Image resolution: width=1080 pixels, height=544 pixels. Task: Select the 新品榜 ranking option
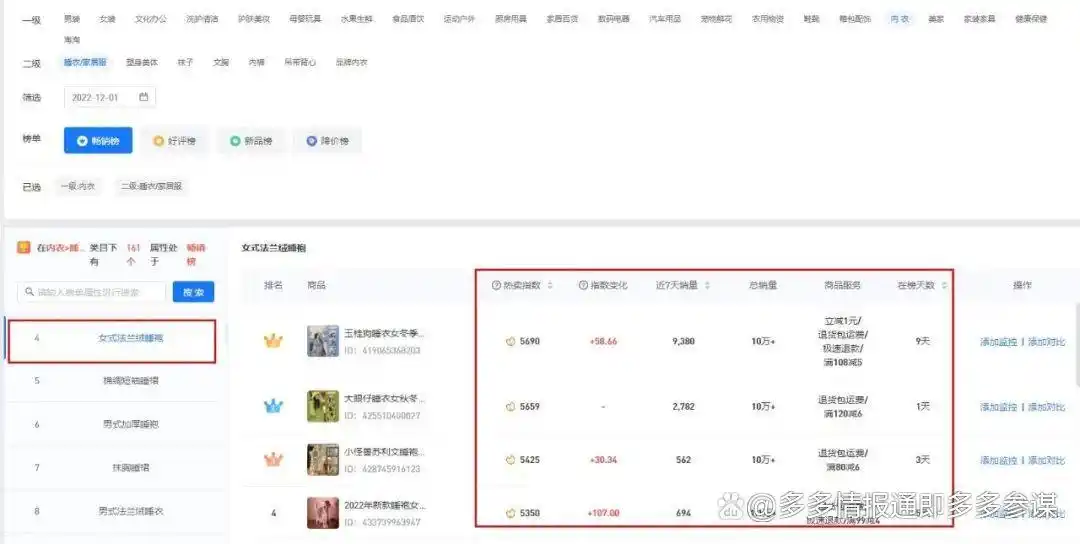(251, 140)
